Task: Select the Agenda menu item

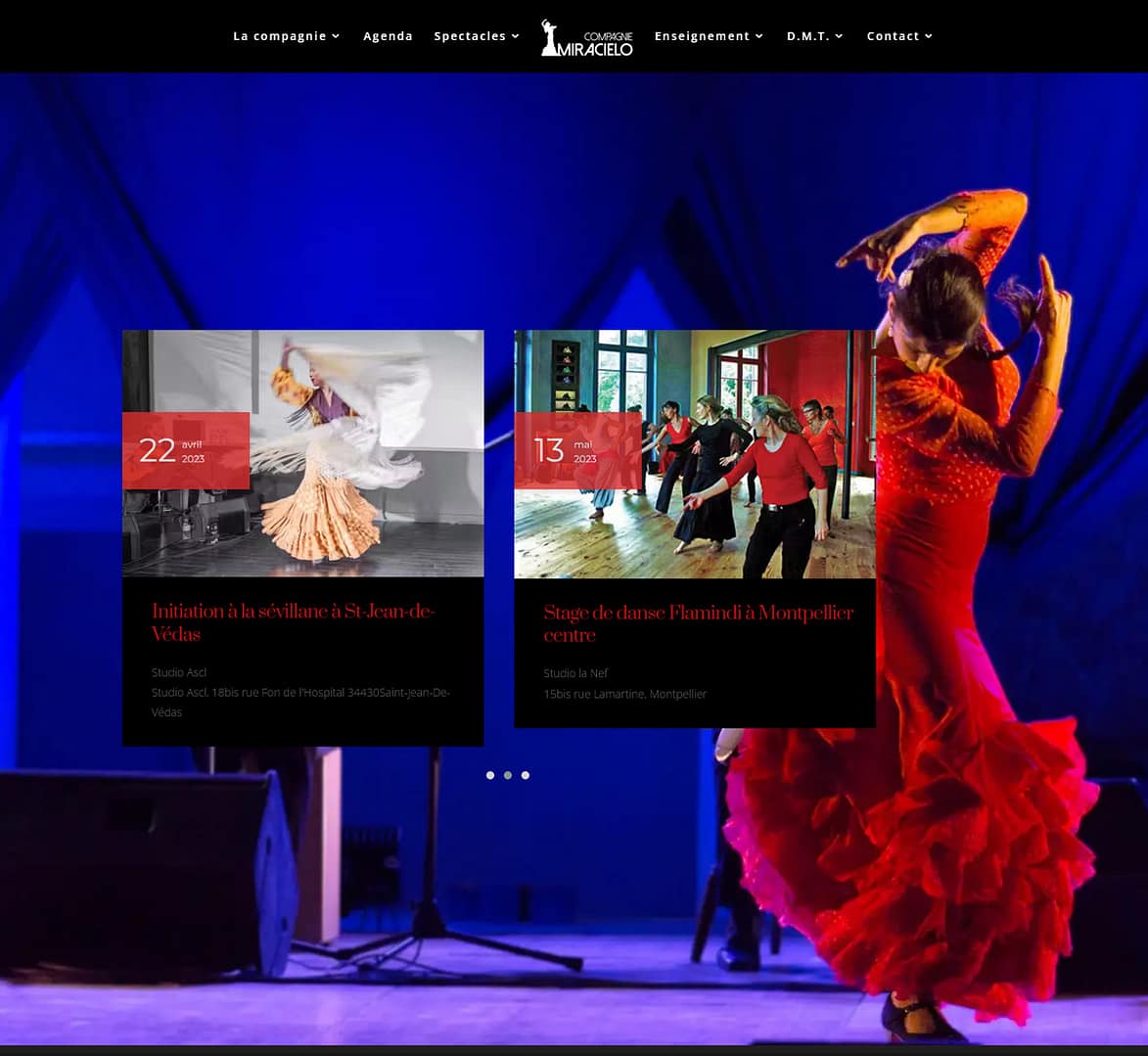Action: click(388, 35)
